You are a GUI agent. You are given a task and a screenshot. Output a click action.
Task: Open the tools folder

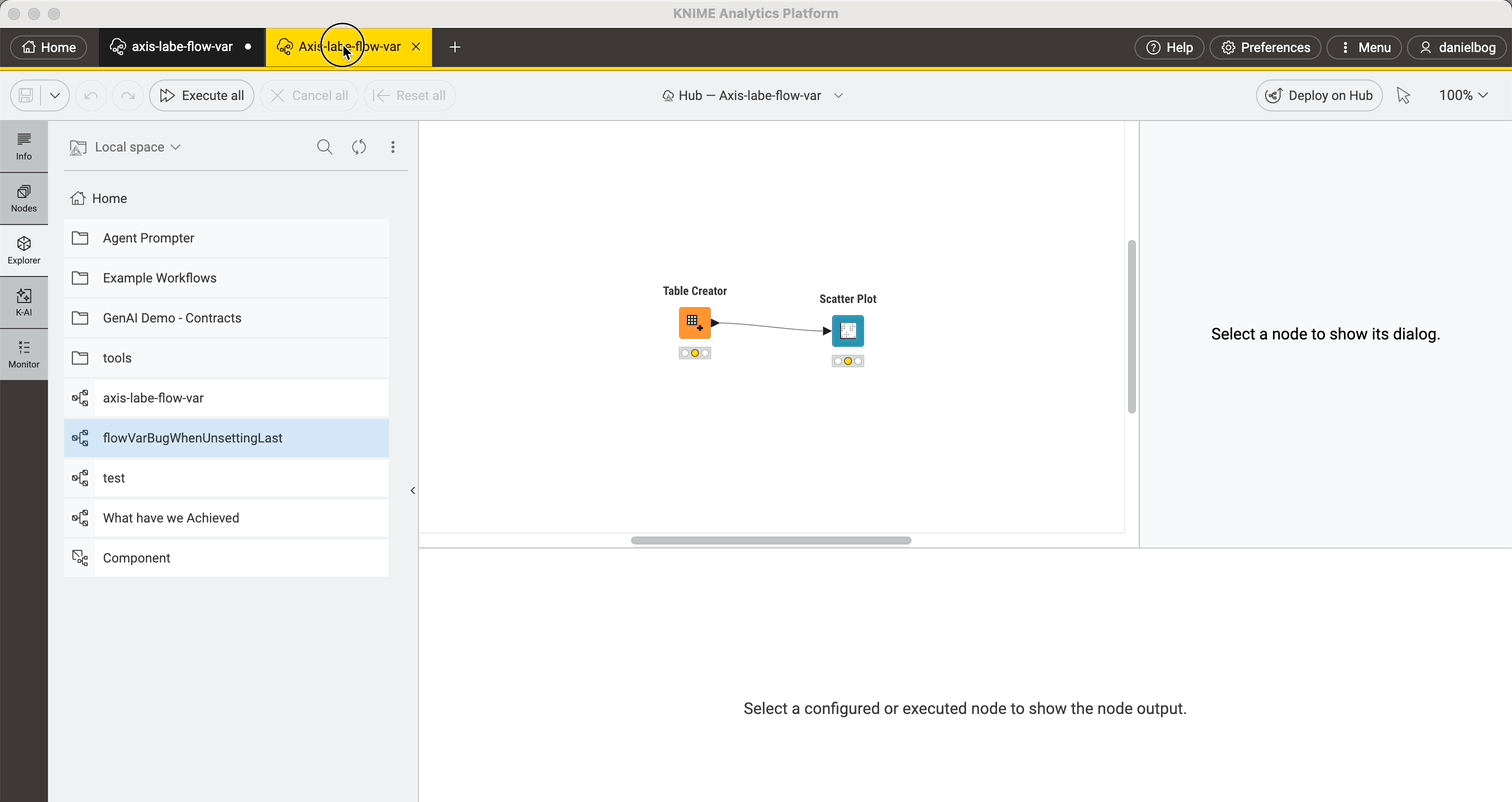point(226,358)
